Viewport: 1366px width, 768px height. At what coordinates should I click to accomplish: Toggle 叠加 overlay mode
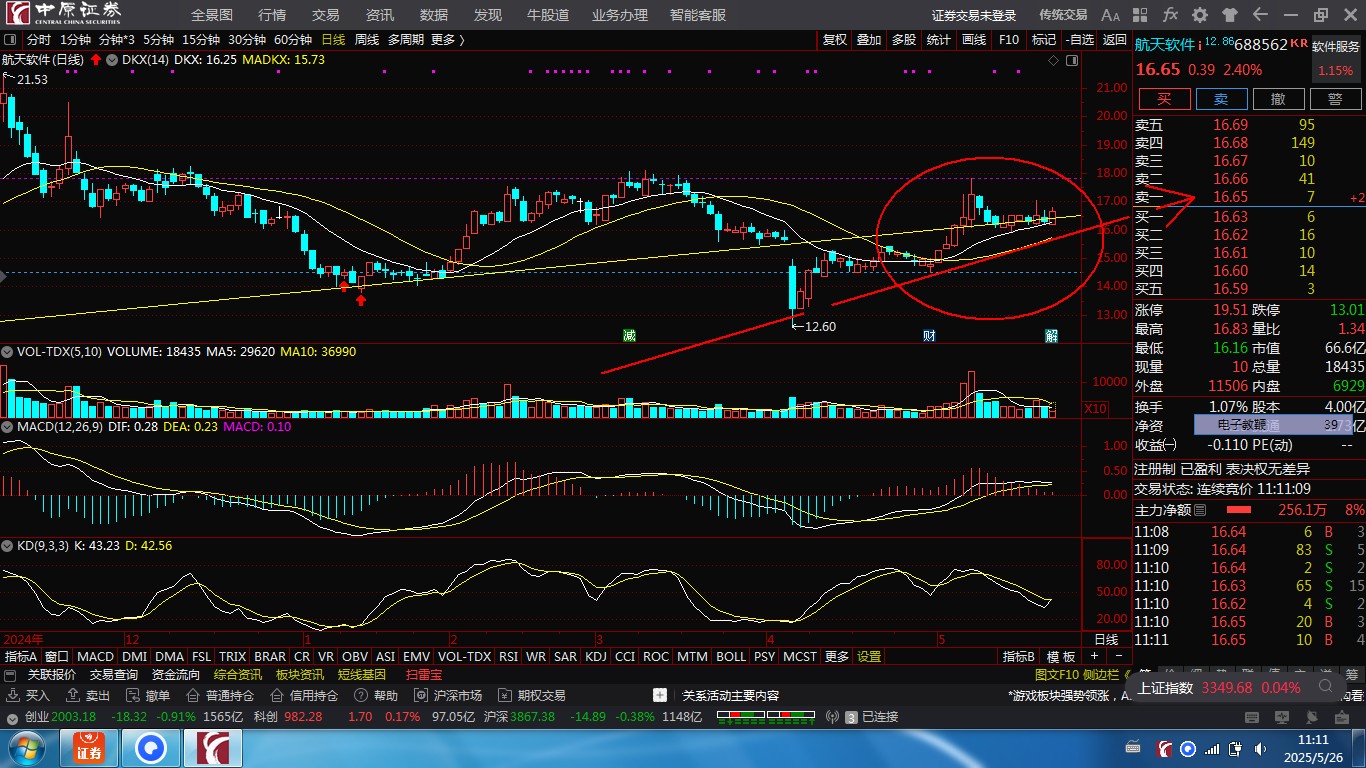click(x=869, y=40)
